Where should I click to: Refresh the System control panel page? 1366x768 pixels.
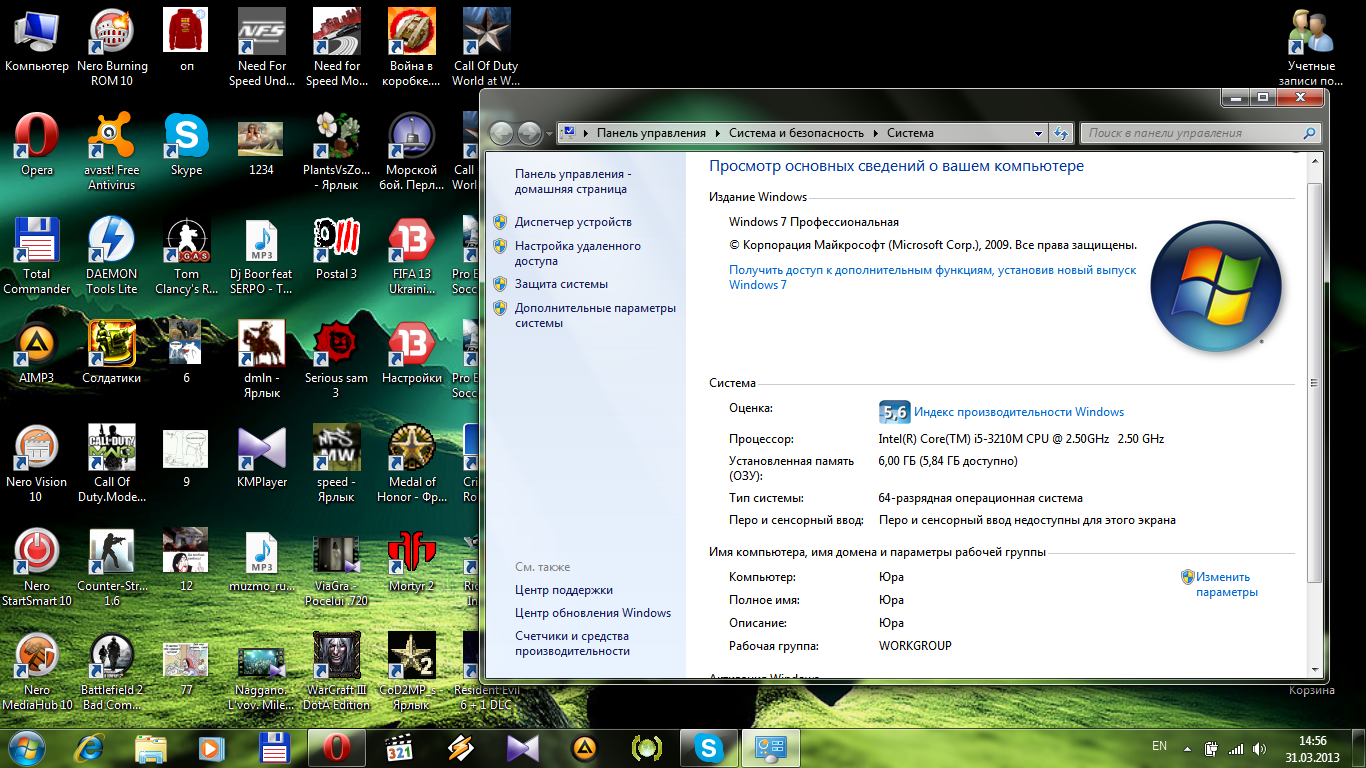[1062, 133]
